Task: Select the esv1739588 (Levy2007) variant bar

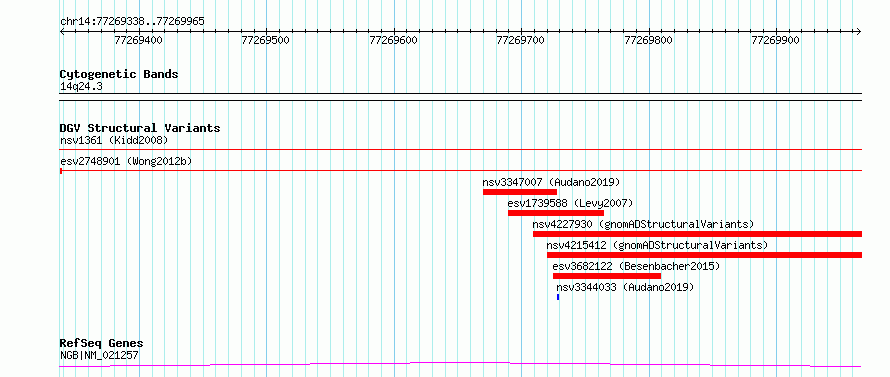Action: point(556,213)
